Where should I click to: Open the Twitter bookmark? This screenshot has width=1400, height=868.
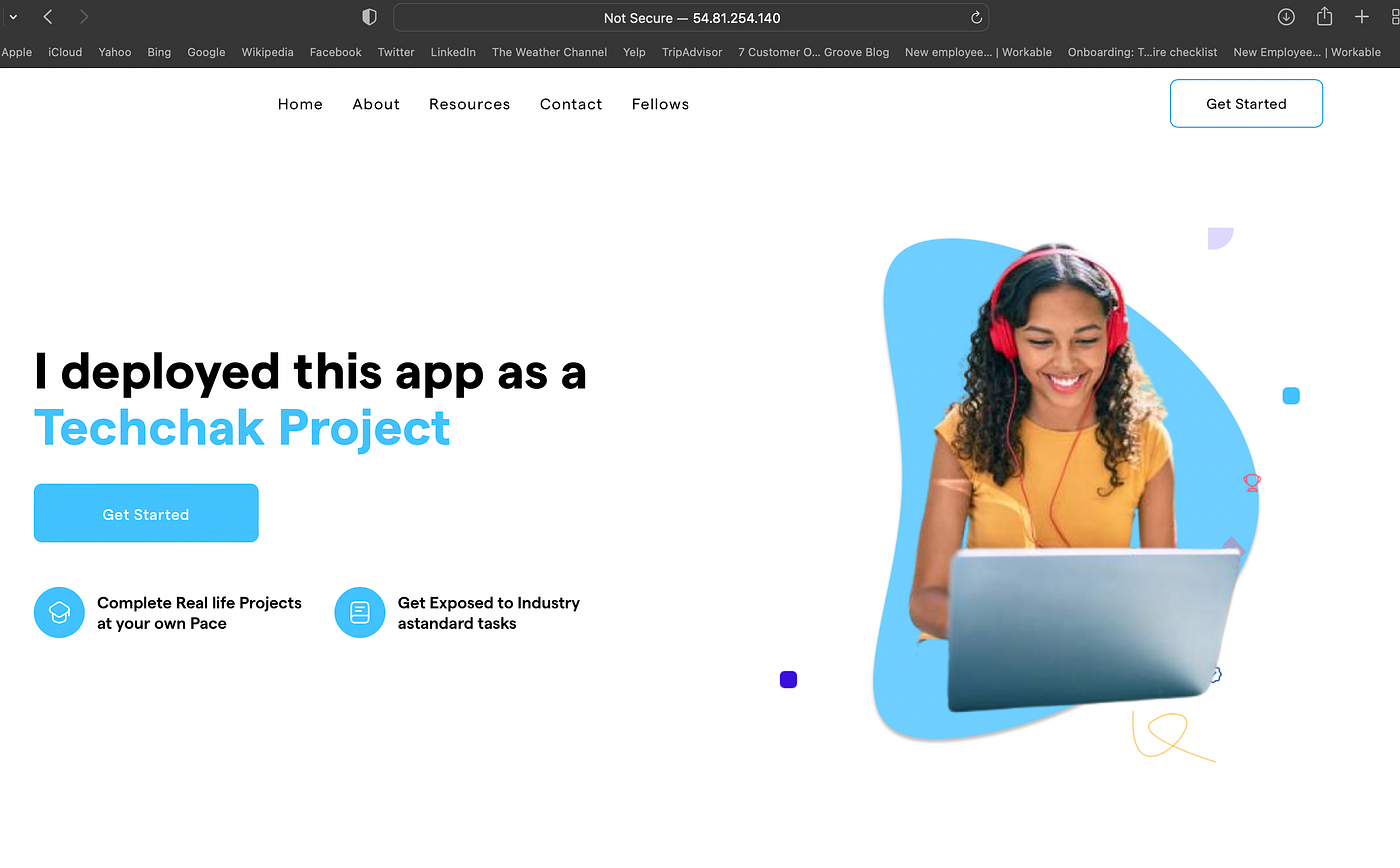point(396,52)
